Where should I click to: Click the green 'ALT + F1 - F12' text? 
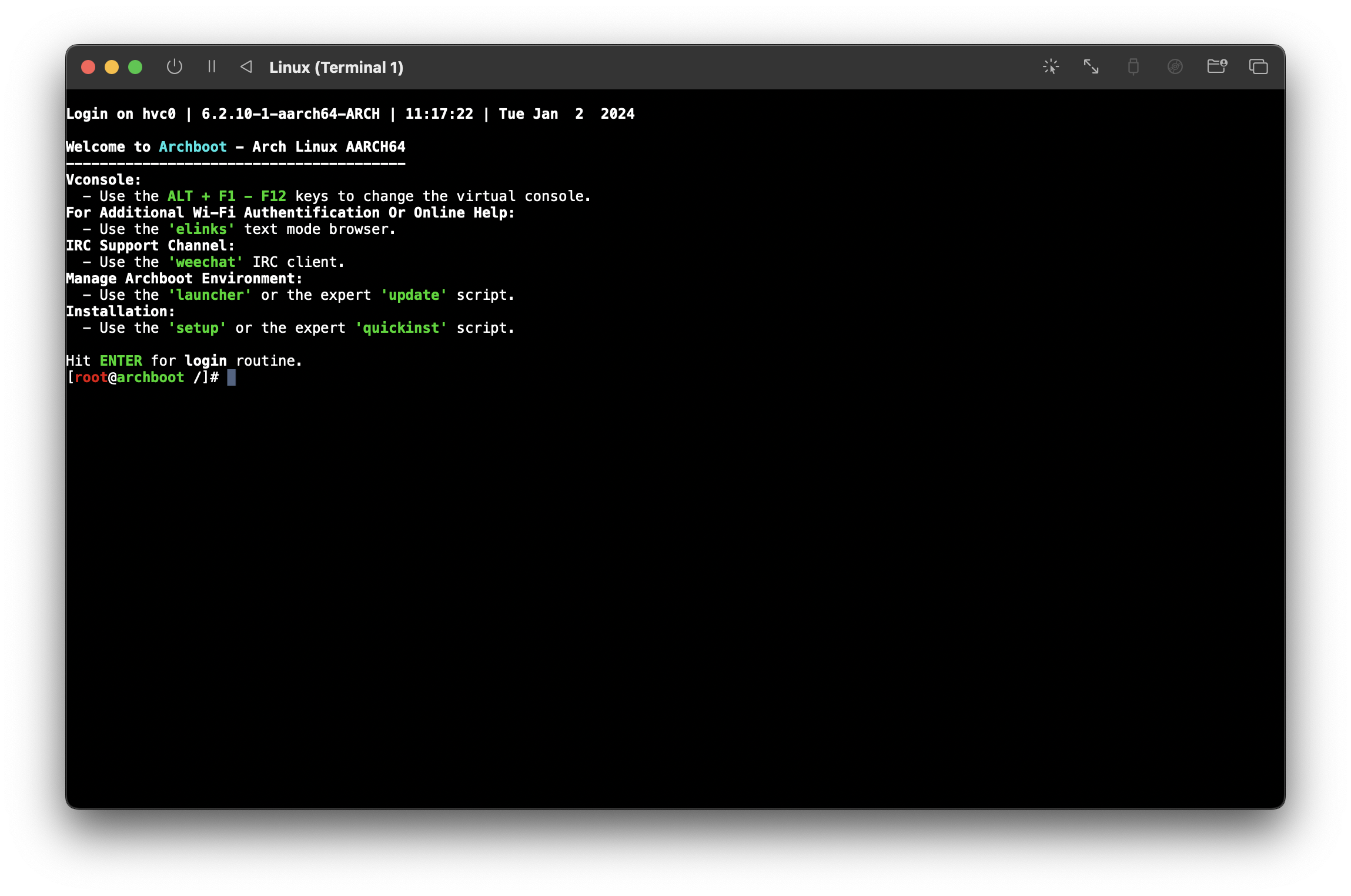pyautogui.click(x=227, y=196)
